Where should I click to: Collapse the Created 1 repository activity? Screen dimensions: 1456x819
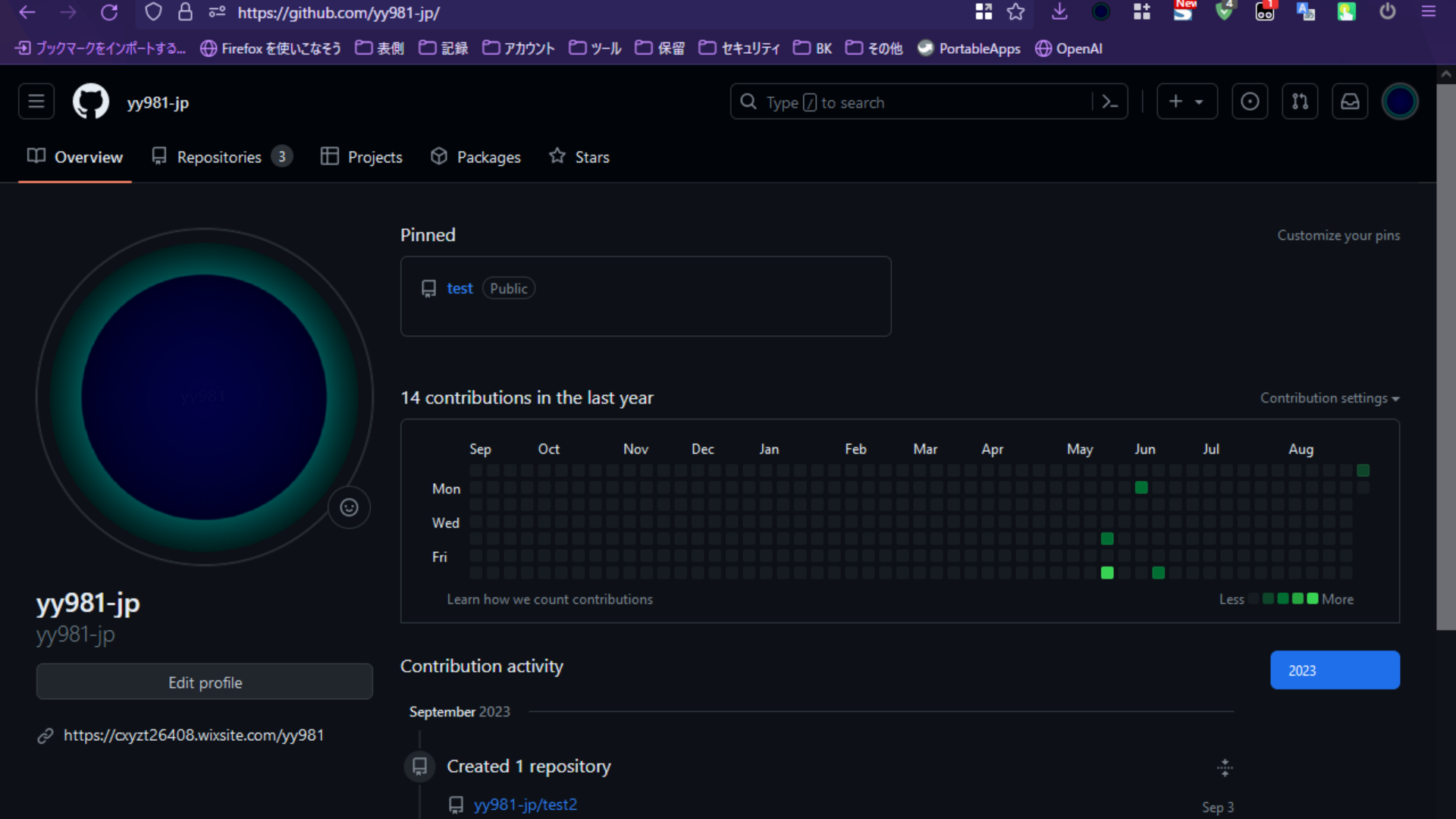pos(1224,767)
